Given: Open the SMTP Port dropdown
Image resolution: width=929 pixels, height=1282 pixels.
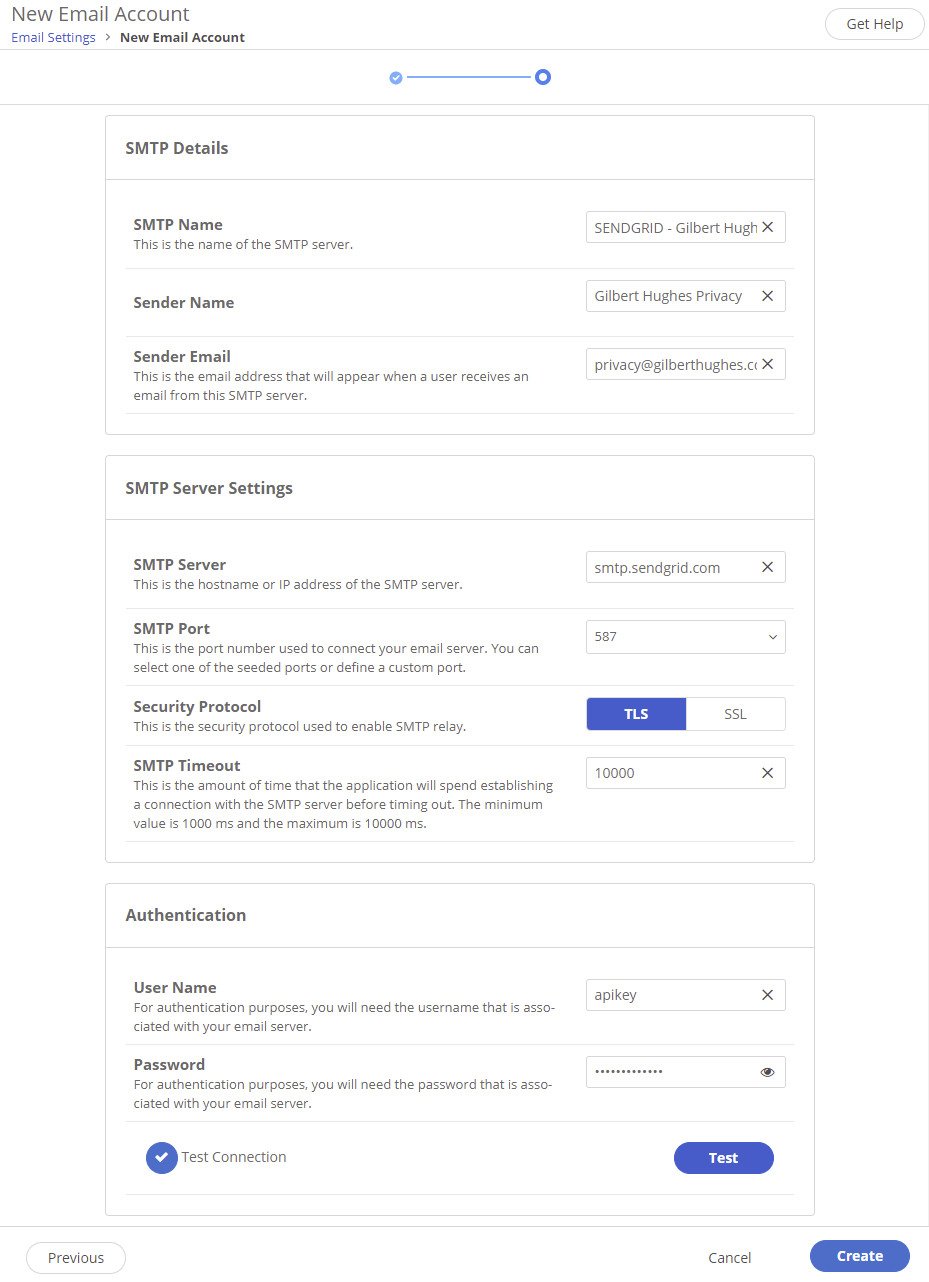Looking at the screenshot, I should coord(771,636).
